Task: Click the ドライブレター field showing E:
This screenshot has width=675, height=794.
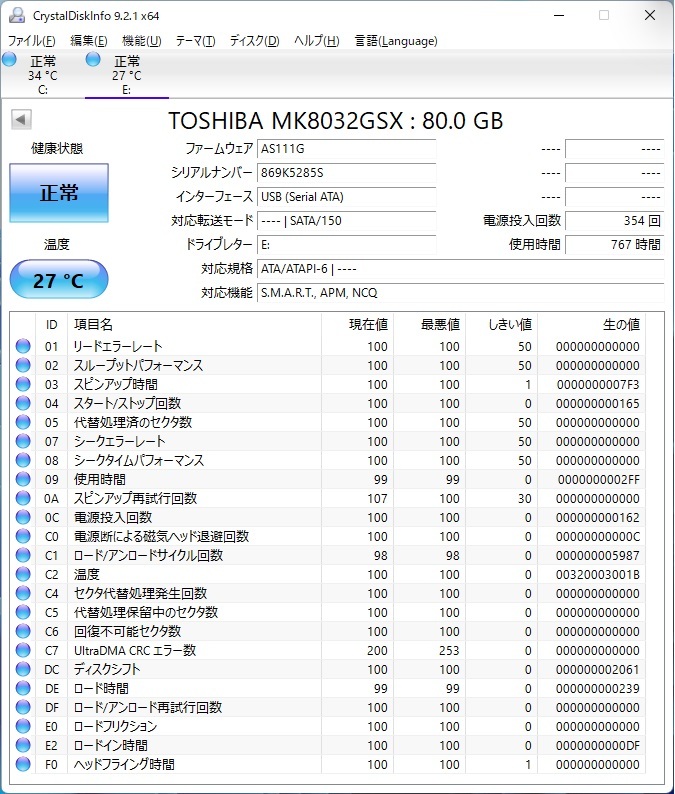Action: pyautogui.click(x=346, y=245)
